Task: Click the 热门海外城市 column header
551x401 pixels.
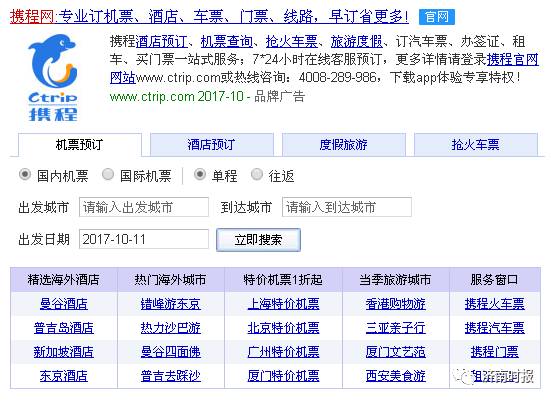Action: pos(171,280)
